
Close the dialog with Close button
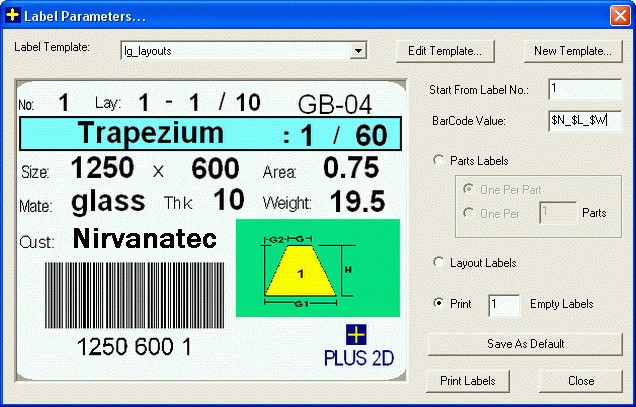pos(581,381)
